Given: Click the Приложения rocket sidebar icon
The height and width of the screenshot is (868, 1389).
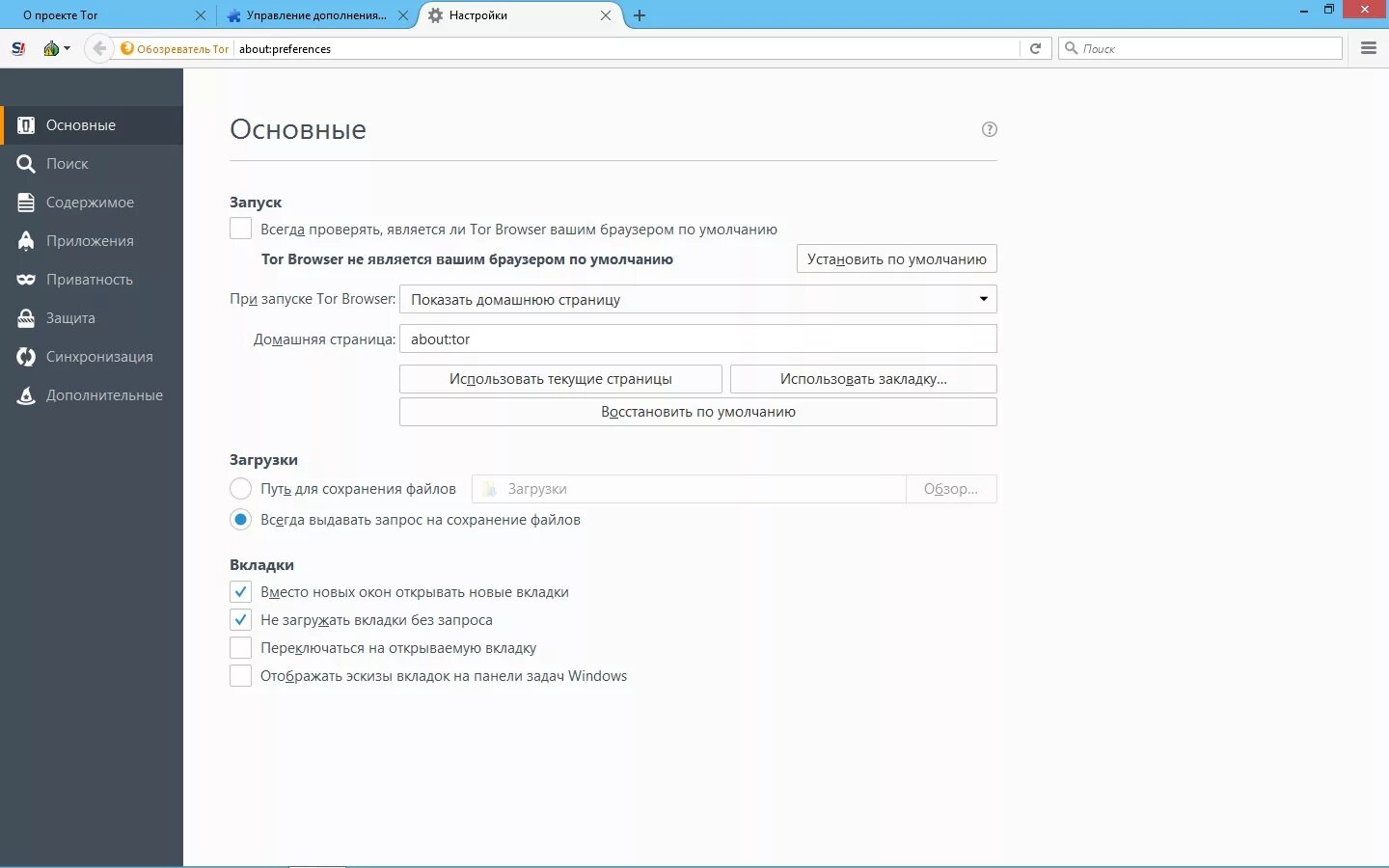Looking at the screenshot, I should tap(26, 241).
